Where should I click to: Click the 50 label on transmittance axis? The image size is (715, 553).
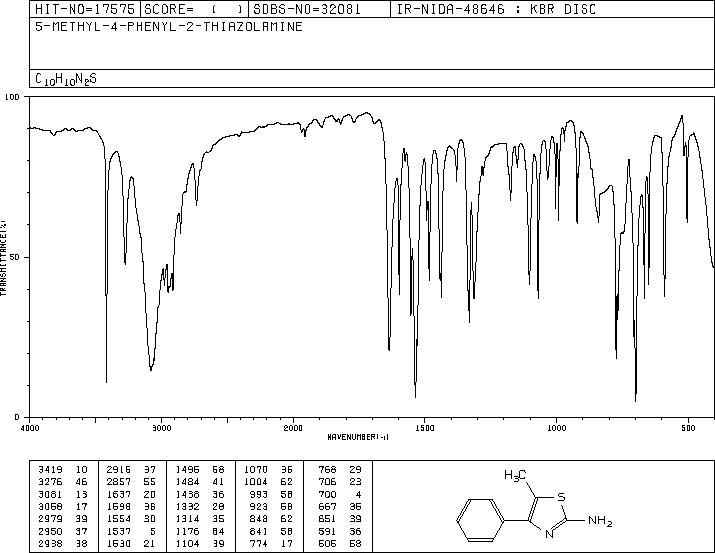pos(16,257)
